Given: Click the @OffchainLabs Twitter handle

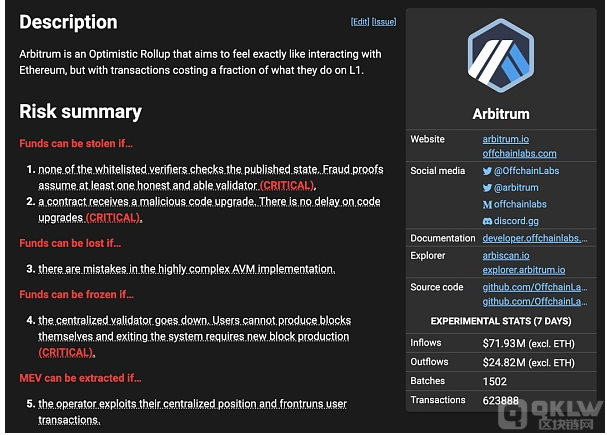Looking at the screenshot, I should point(526,171).
